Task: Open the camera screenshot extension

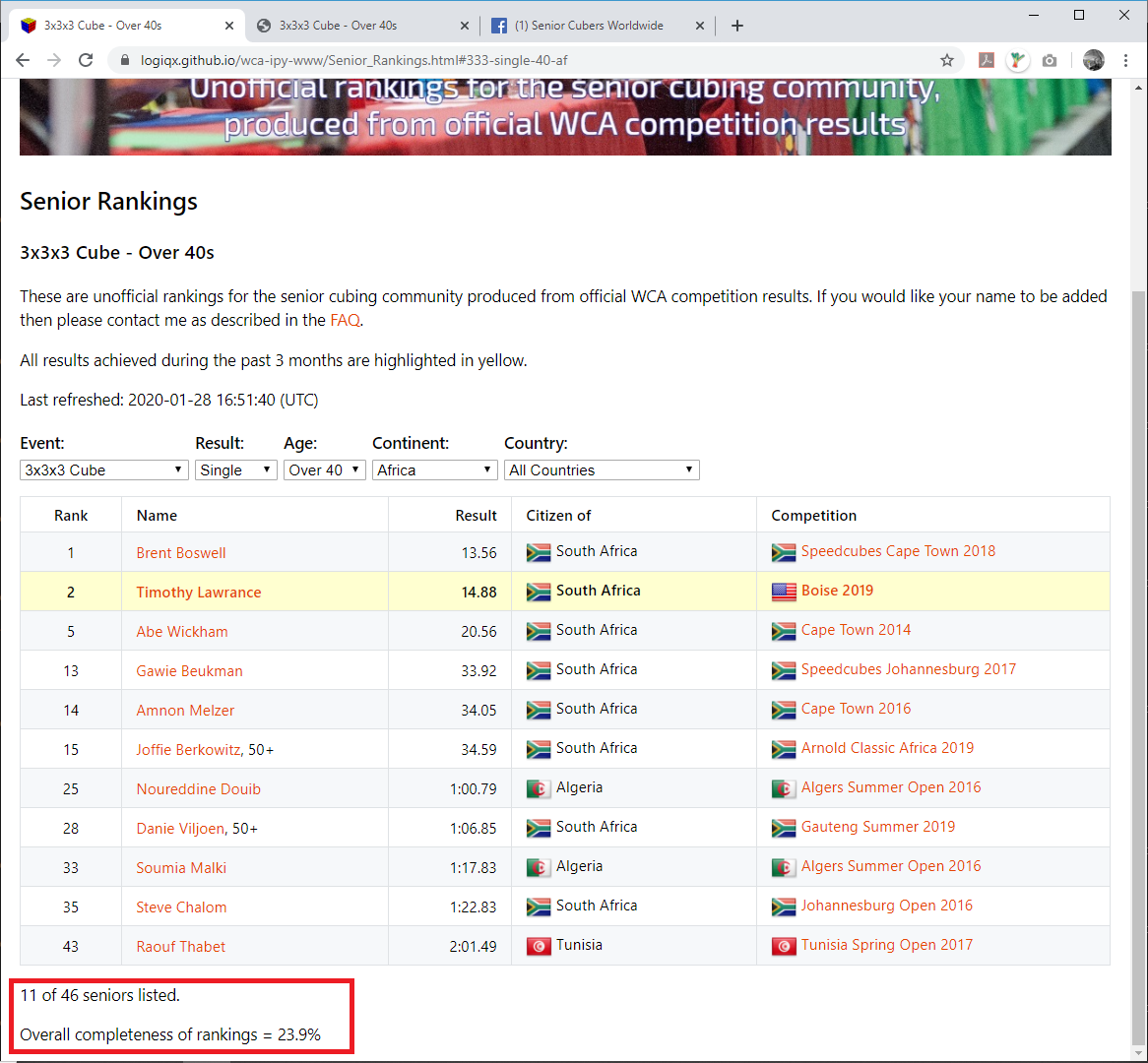Action: click(1050, 60)
